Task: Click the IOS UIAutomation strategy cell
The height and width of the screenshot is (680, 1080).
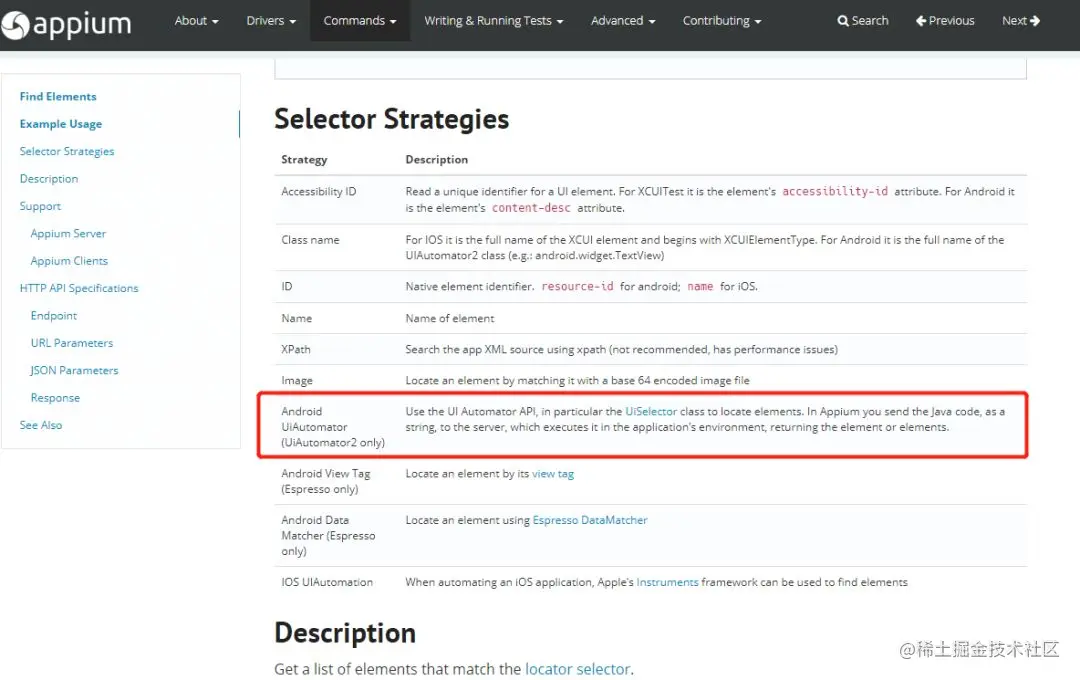Action: (x=326, y=582)
